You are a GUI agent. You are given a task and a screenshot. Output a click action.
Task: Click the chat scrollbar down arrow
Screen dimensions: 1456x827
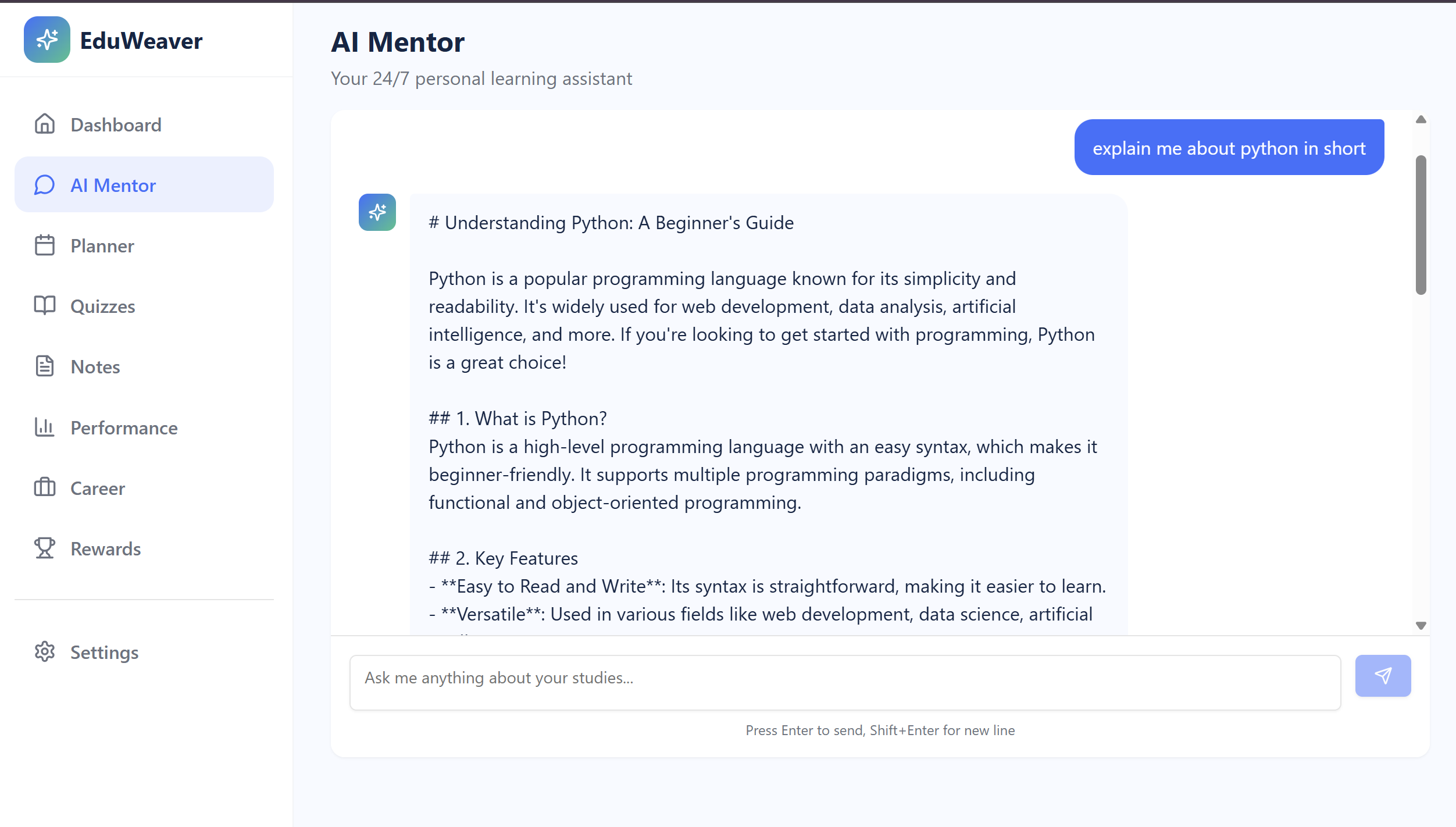[1421, 626]
